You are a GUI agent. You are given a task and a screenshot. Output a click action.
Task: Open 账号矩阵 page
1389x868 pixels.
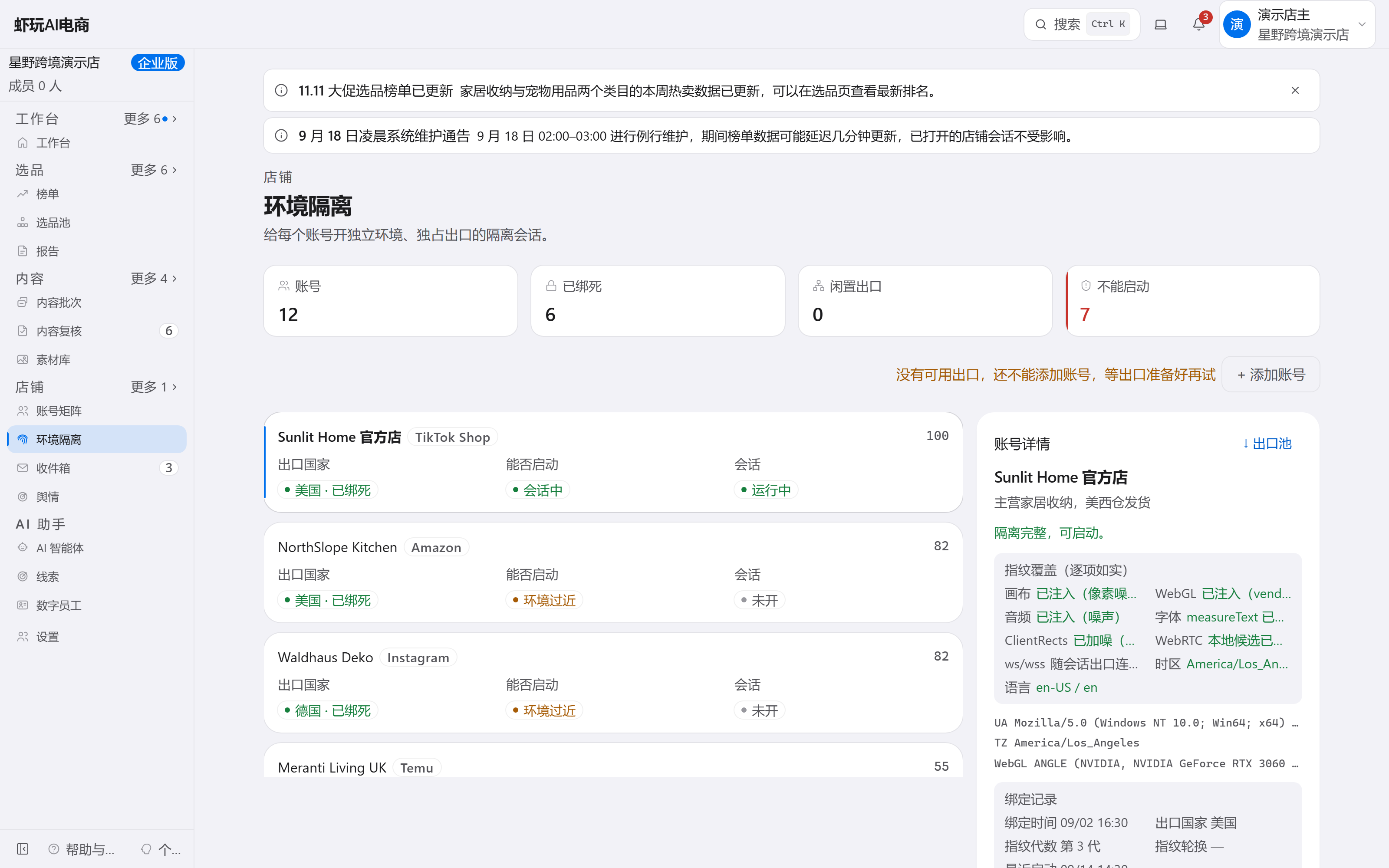[x=96, y=411]
